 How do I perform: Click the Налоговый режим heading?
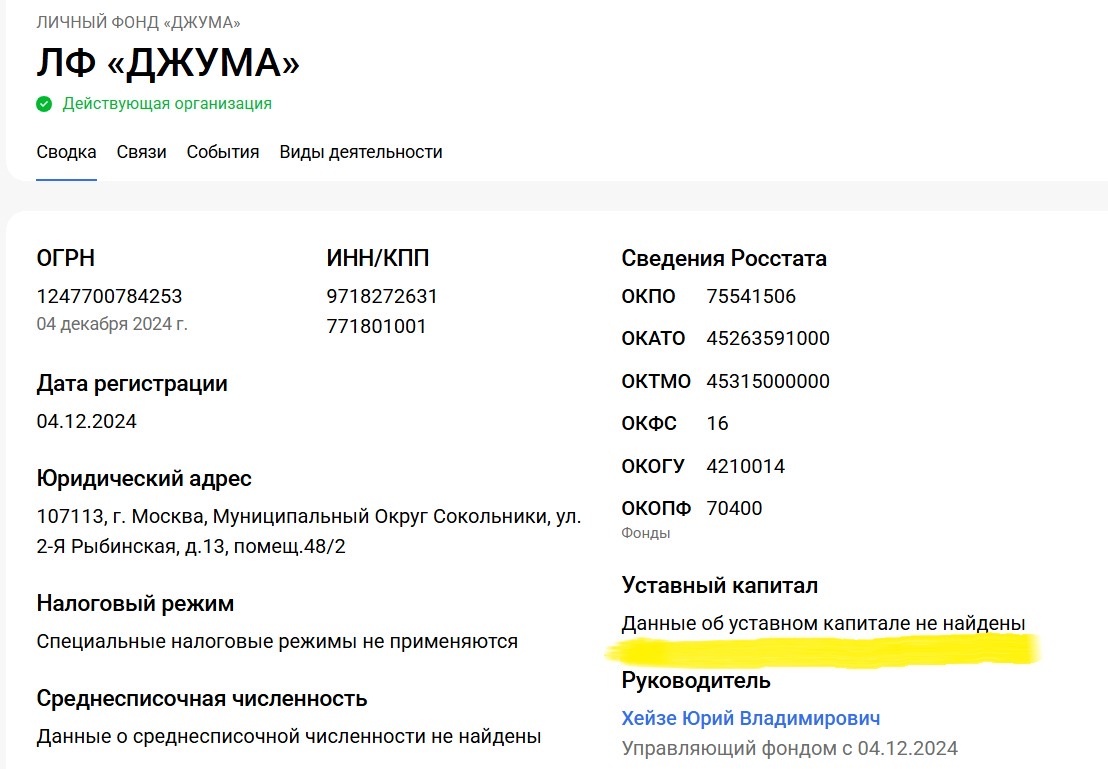[x=135, y=604]
